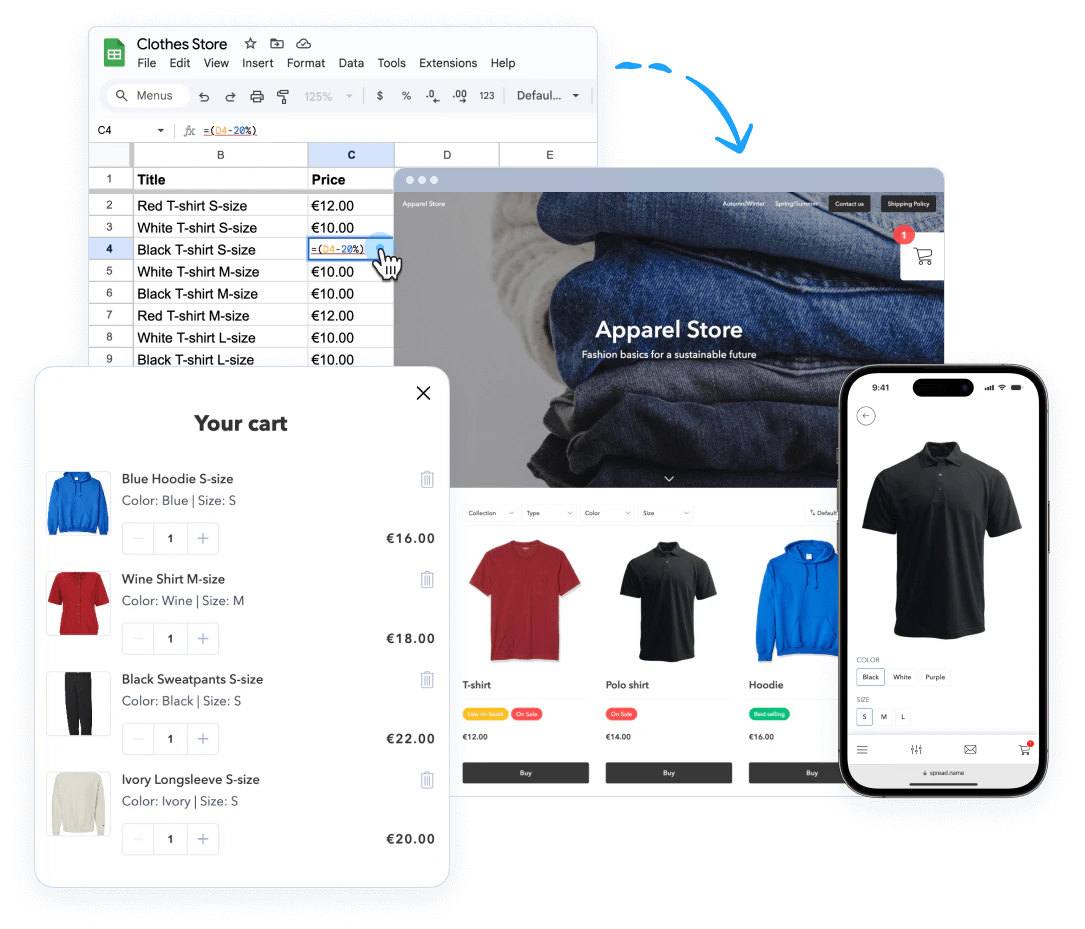Click the Contact us button in the store header
1085x929 pixels.
[849, 203]
